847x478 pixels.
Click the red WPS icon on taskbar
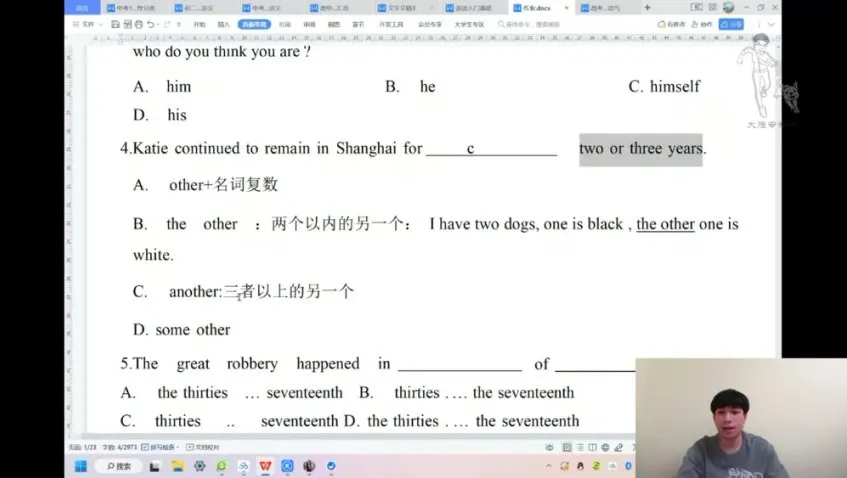(265, 466)
